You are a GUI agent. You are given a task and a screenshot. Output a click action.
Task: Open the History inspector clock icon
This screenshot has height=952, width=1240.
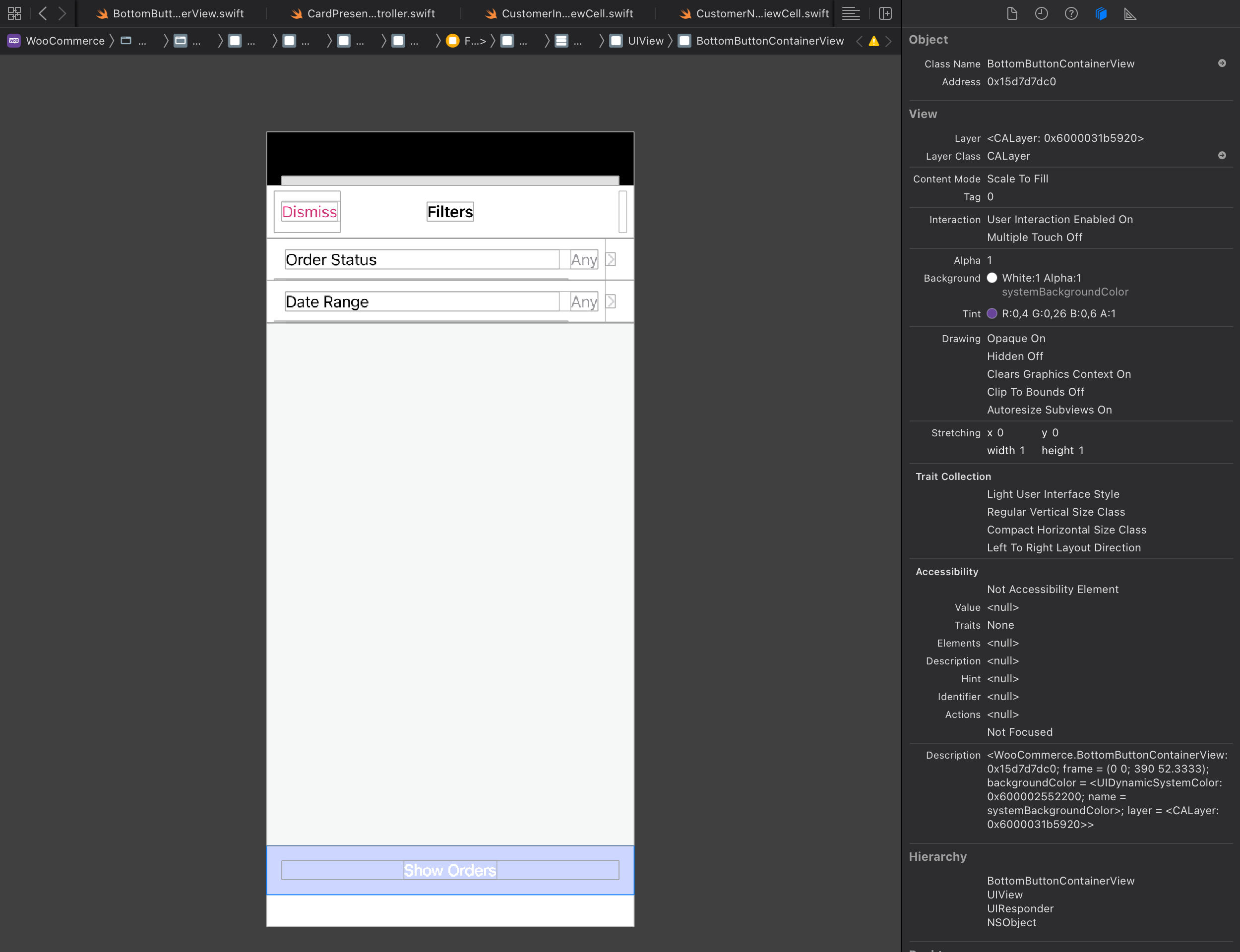click(x=1041, y=13)
